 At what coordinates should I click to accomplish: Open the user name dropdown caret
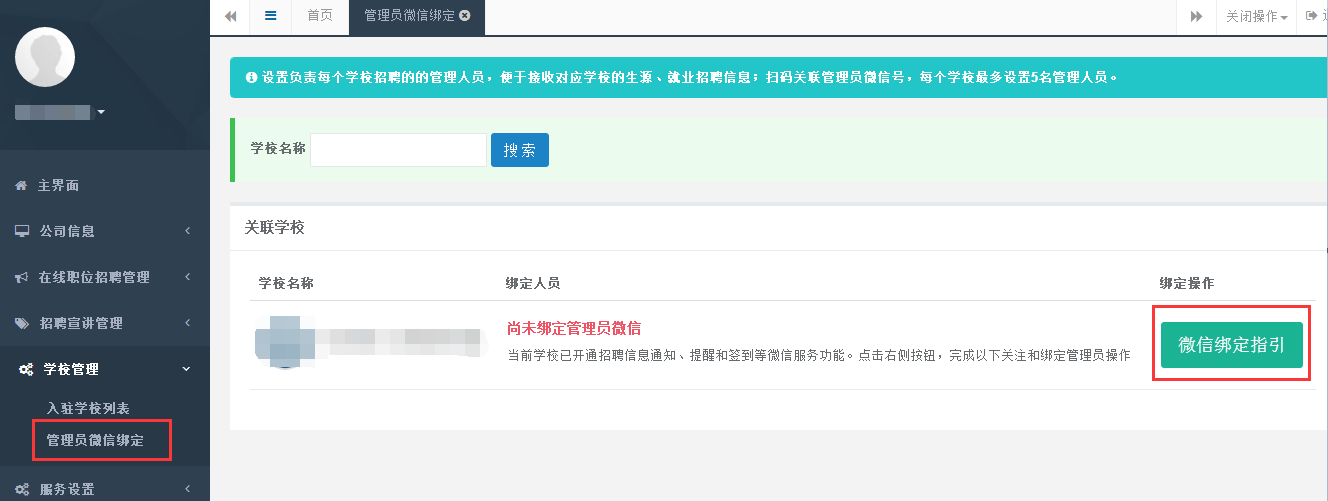point(101,112)
